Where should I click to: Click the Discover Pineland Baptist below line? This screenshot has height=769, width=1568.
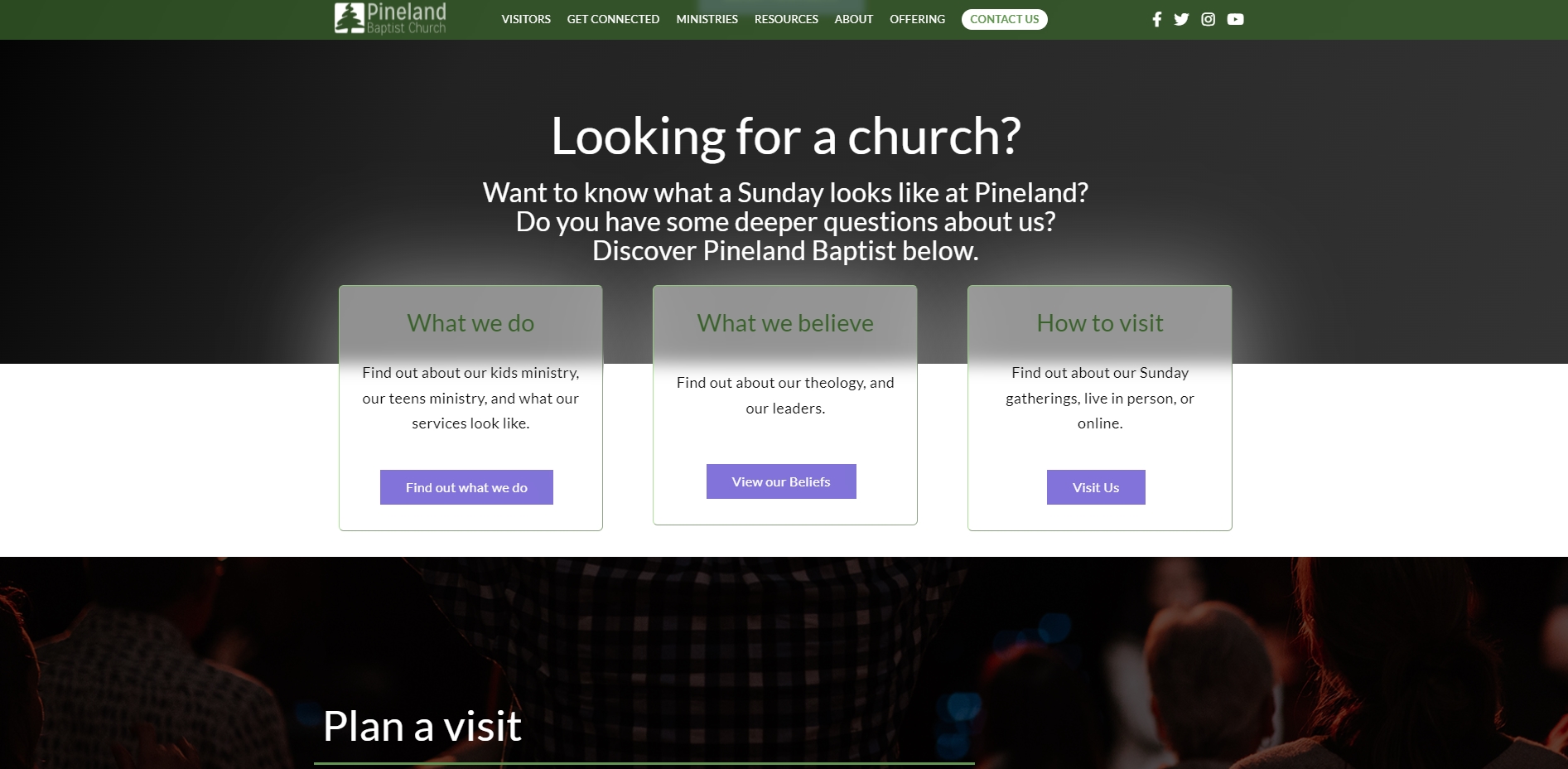[x=785, y=251]
